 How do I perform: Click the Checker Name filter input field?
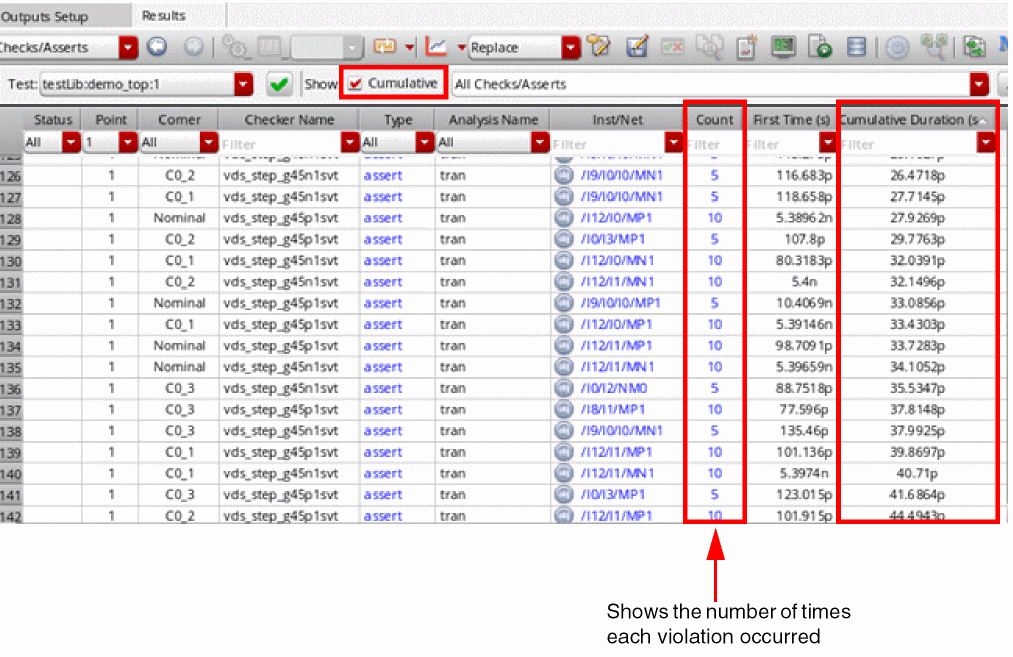[280, 144]
